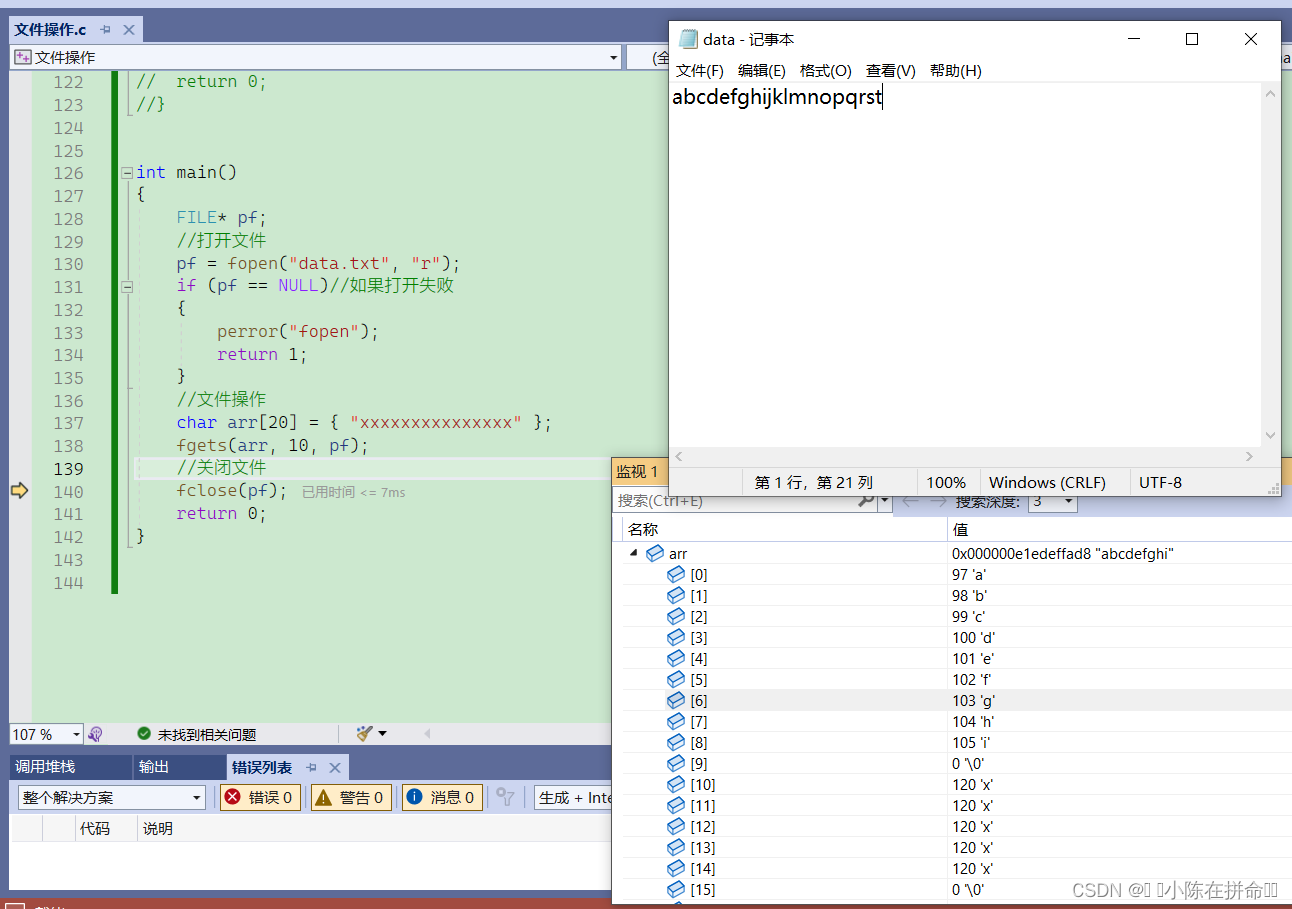Click the cube icon of element [15]
The height and width of the screenshot is (909, 1292).
[x=676, y=889]
